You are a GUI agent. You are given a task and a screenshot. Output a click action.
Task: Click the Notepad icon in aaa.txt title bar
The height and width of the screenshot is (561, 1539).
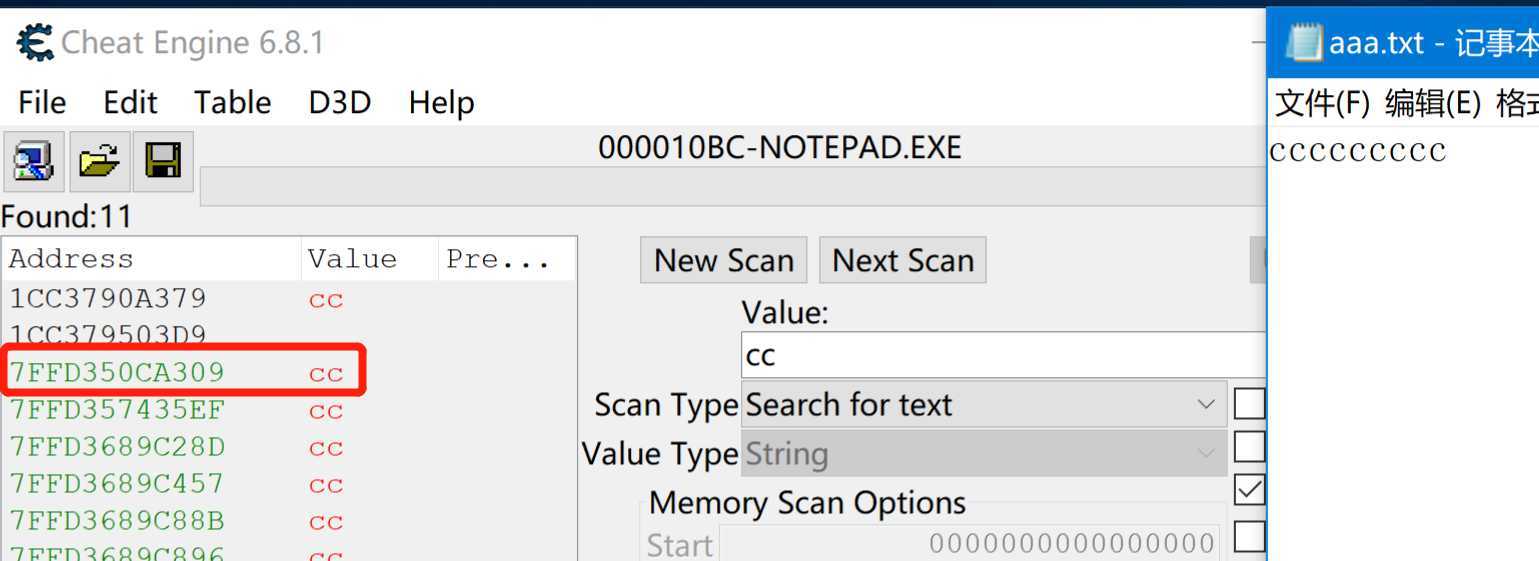[x=1304, y=44]
